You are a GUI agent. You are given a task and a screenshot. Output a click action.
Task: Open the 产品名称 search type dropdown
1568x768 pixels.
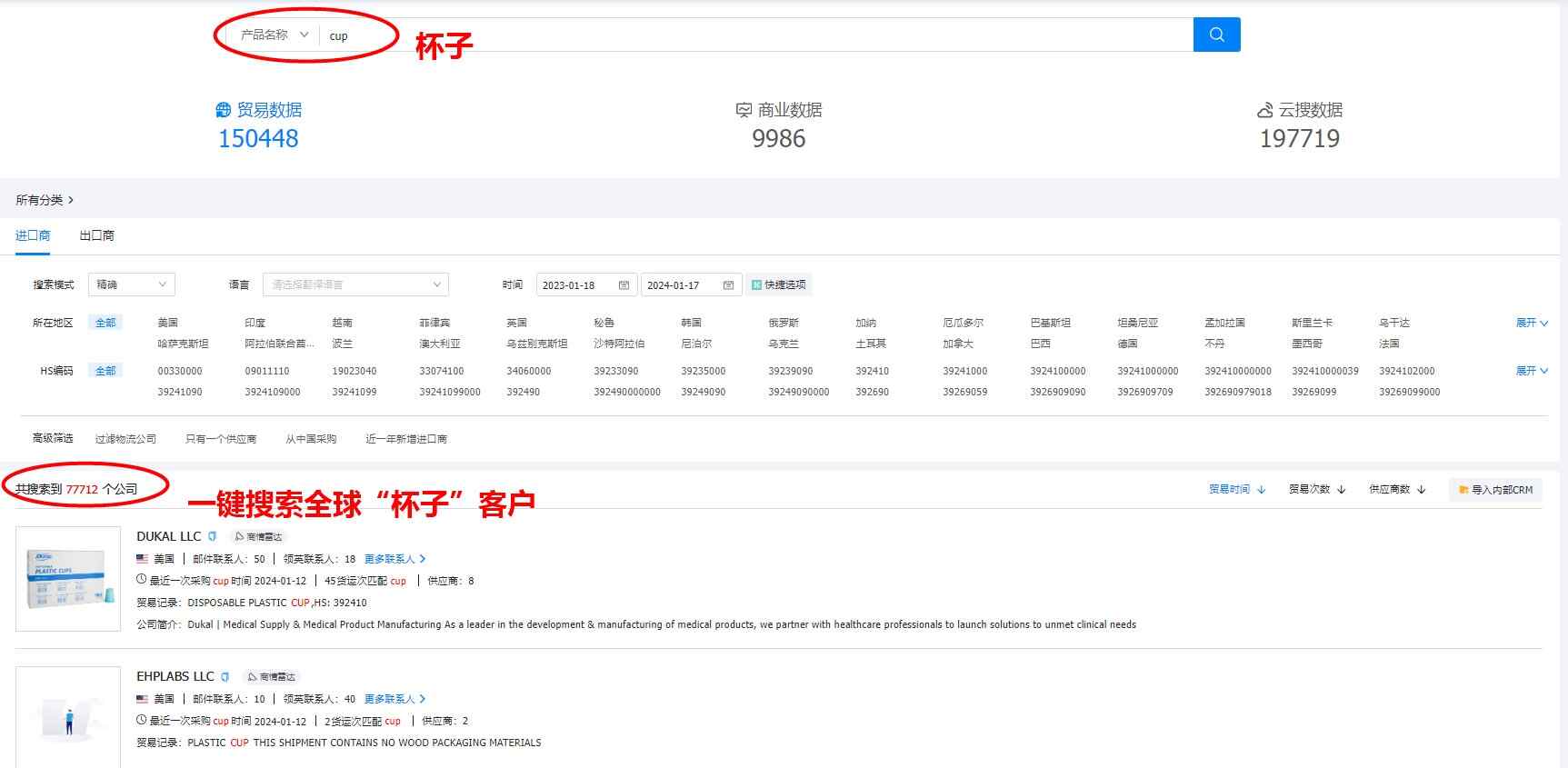[274, 35]
